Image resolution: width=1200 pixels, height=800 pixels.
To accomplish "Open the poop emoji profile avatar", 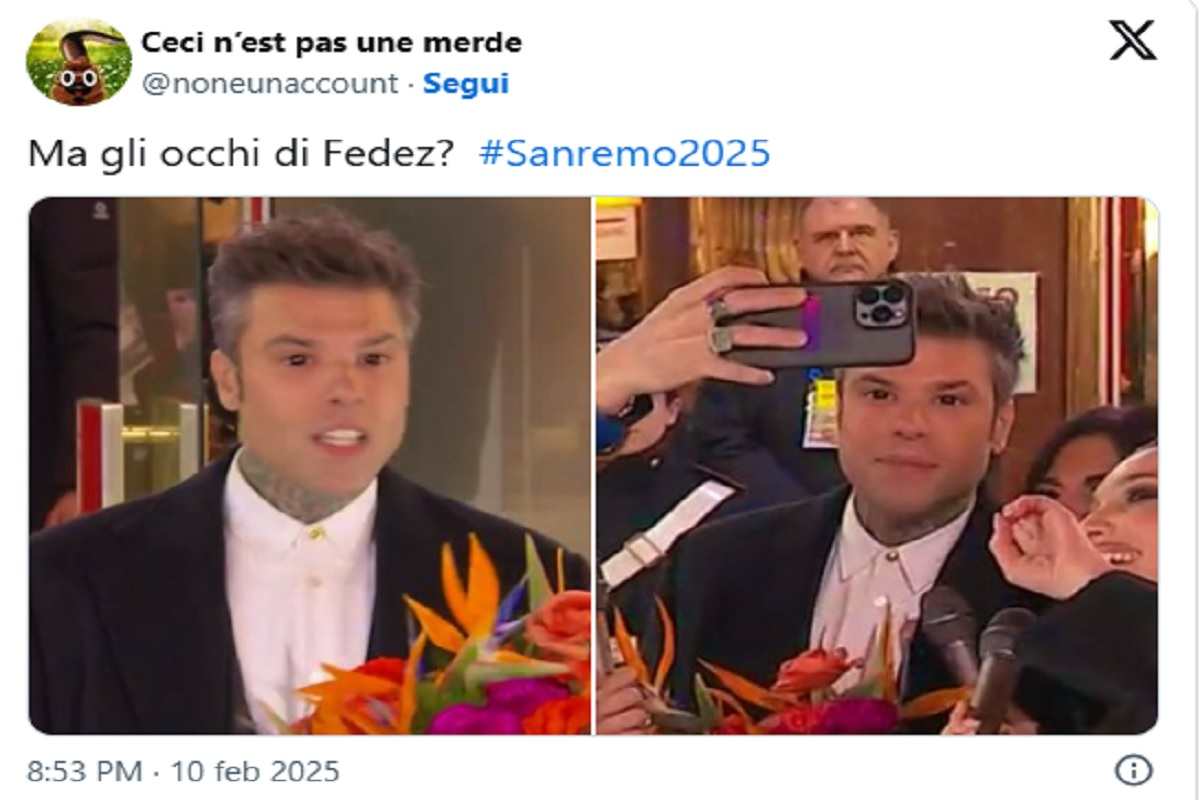I will 78,62.
